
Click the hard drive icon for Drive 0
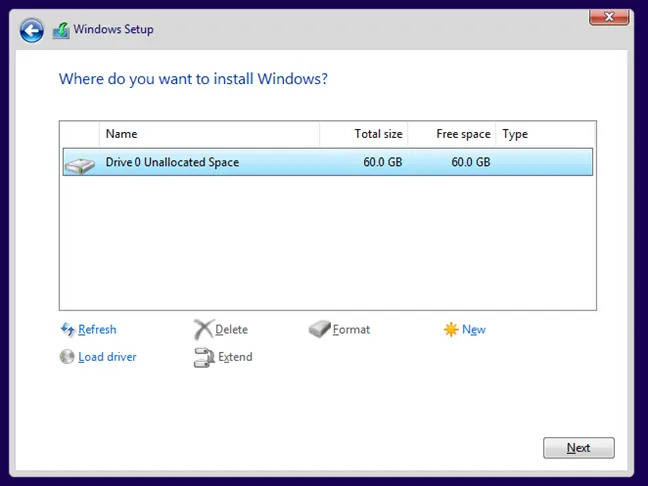click(x=80, y=163)
